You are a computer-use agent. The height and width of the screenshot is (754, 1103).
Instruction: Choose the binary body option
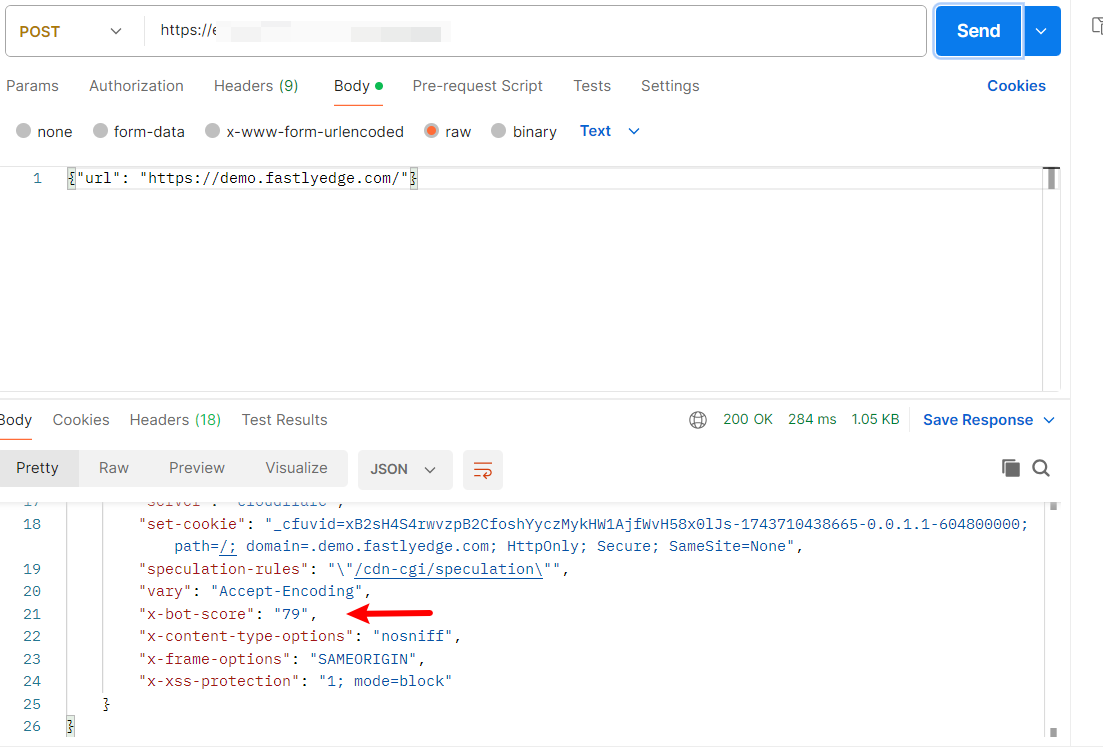[499, 131]
